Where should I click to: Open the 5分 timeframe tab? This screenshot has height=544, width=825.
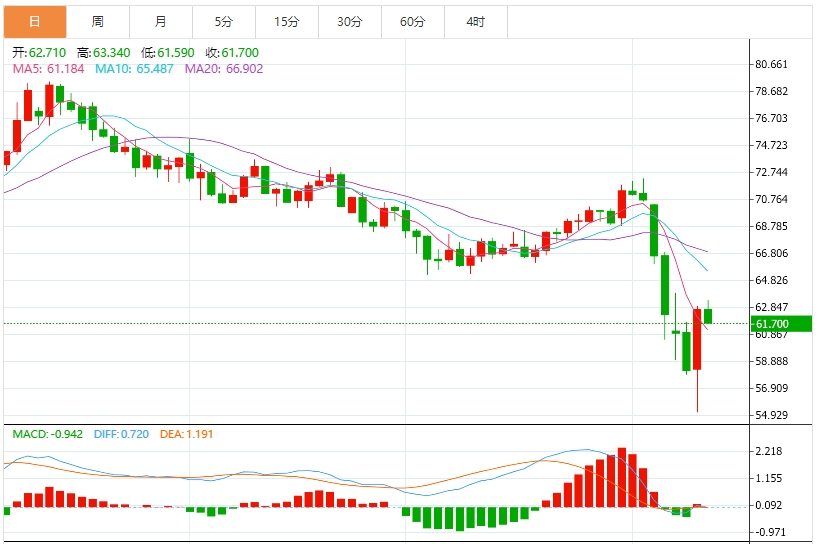(224, 22)
